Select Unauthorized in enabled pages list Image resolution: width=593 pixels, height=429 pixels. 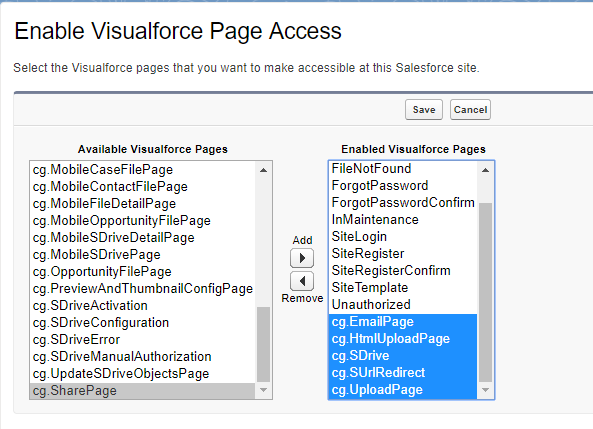pyautogui.click(x=403, y=305)
